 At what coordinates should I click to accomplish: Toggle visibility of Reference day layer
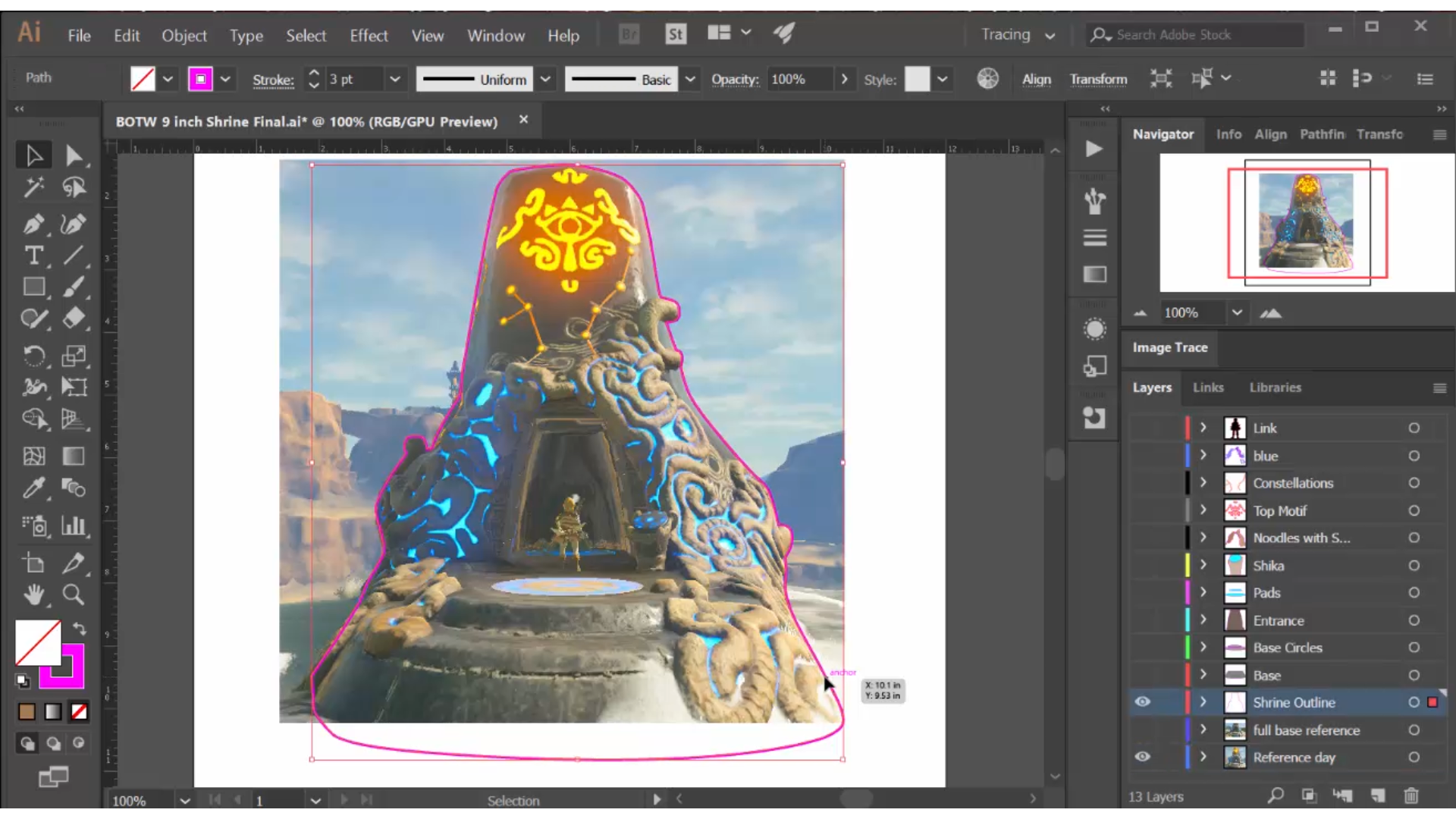click(1144, 757)
